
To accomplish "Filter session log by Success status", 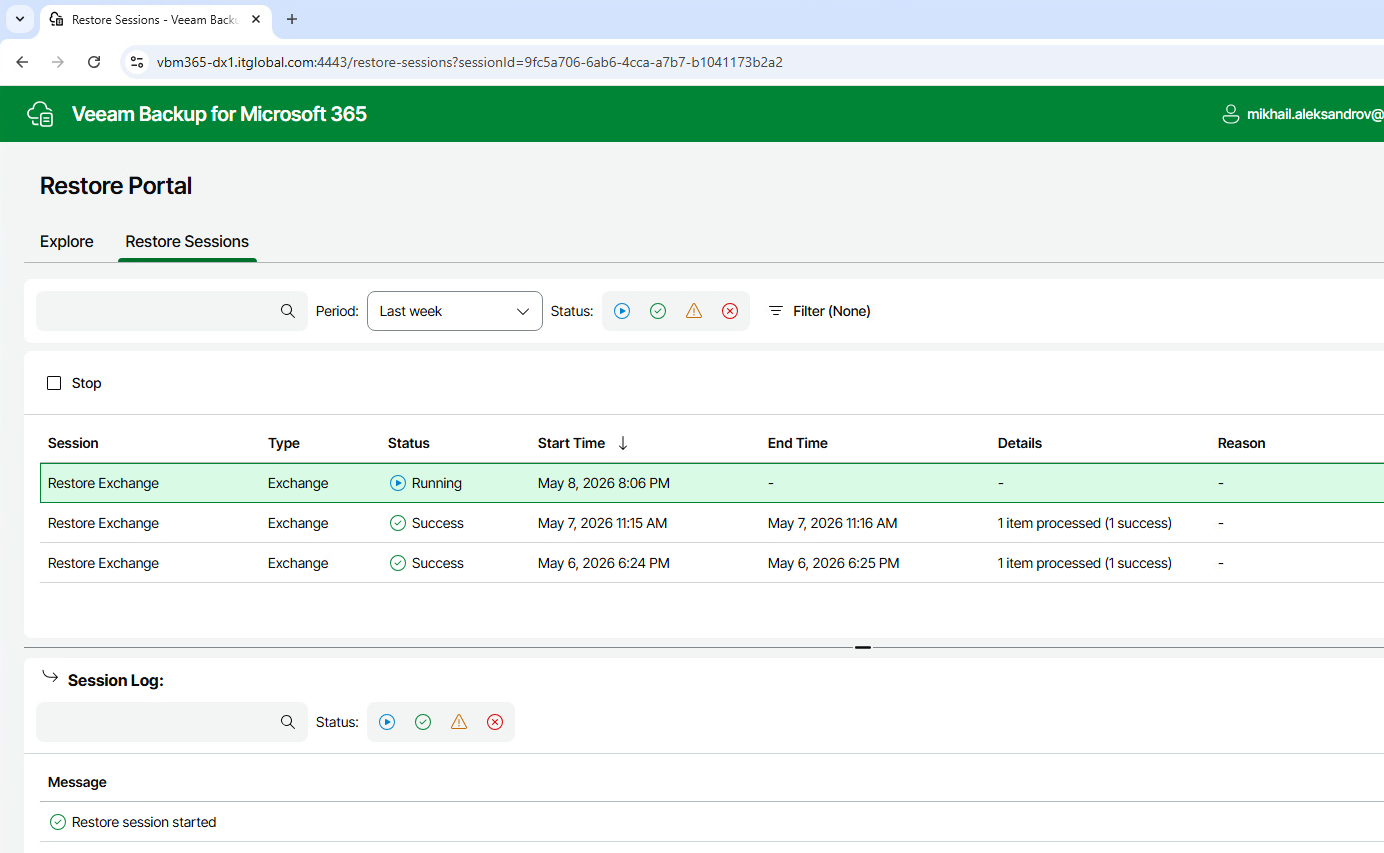I will click(x=423, y=722).
